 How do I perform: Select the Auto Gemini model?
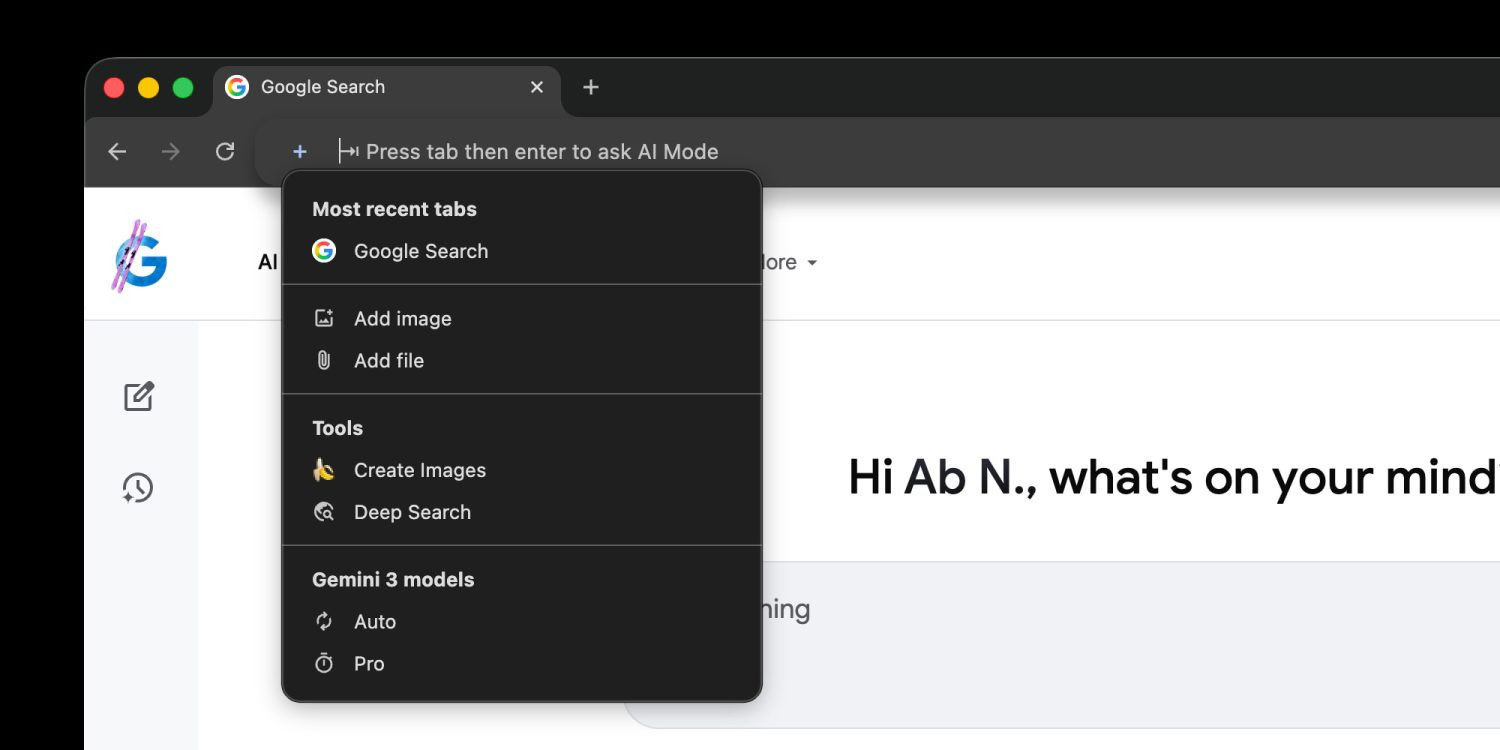coord(375,621)
